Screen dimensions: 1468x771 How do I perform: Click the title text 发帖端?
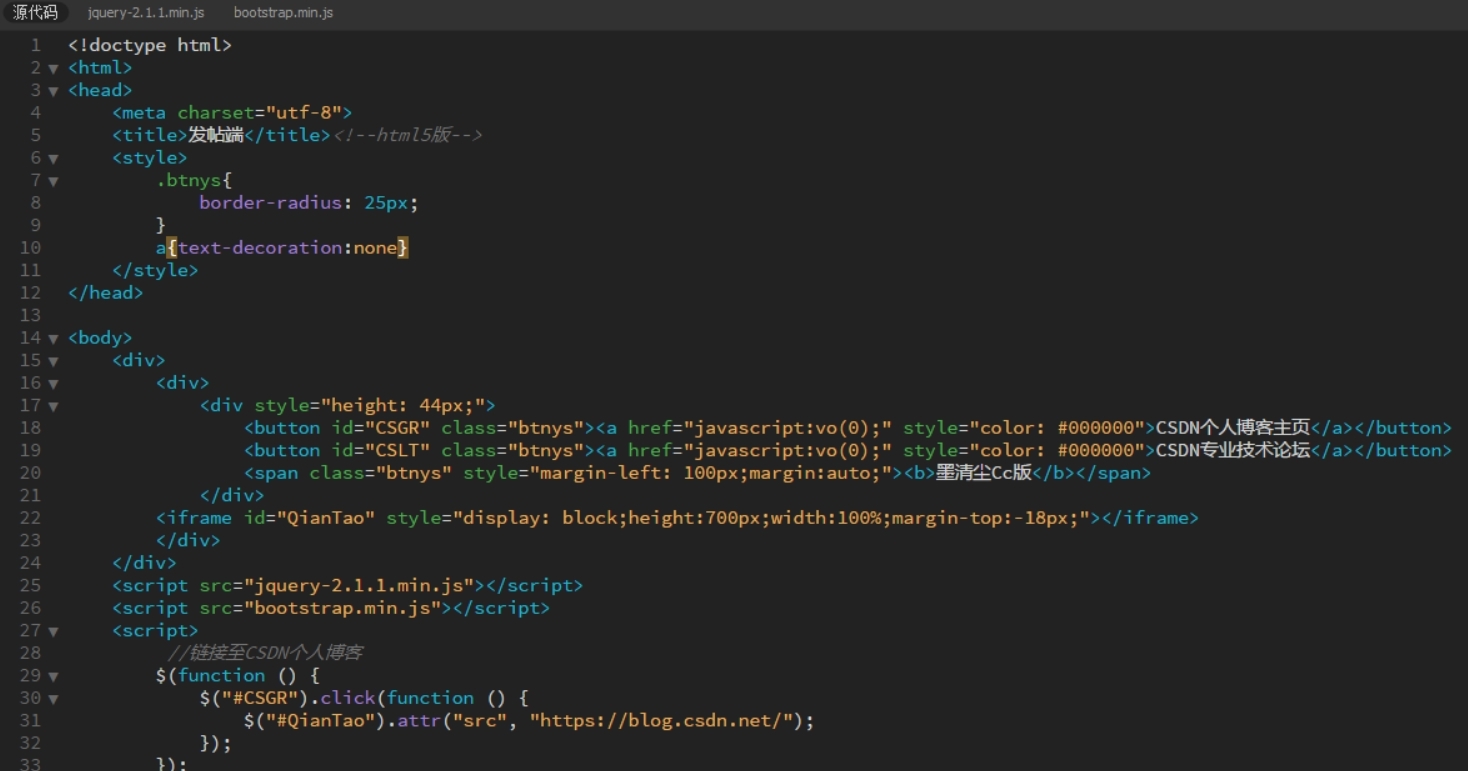pyautogui.click(x=216, y=135)
